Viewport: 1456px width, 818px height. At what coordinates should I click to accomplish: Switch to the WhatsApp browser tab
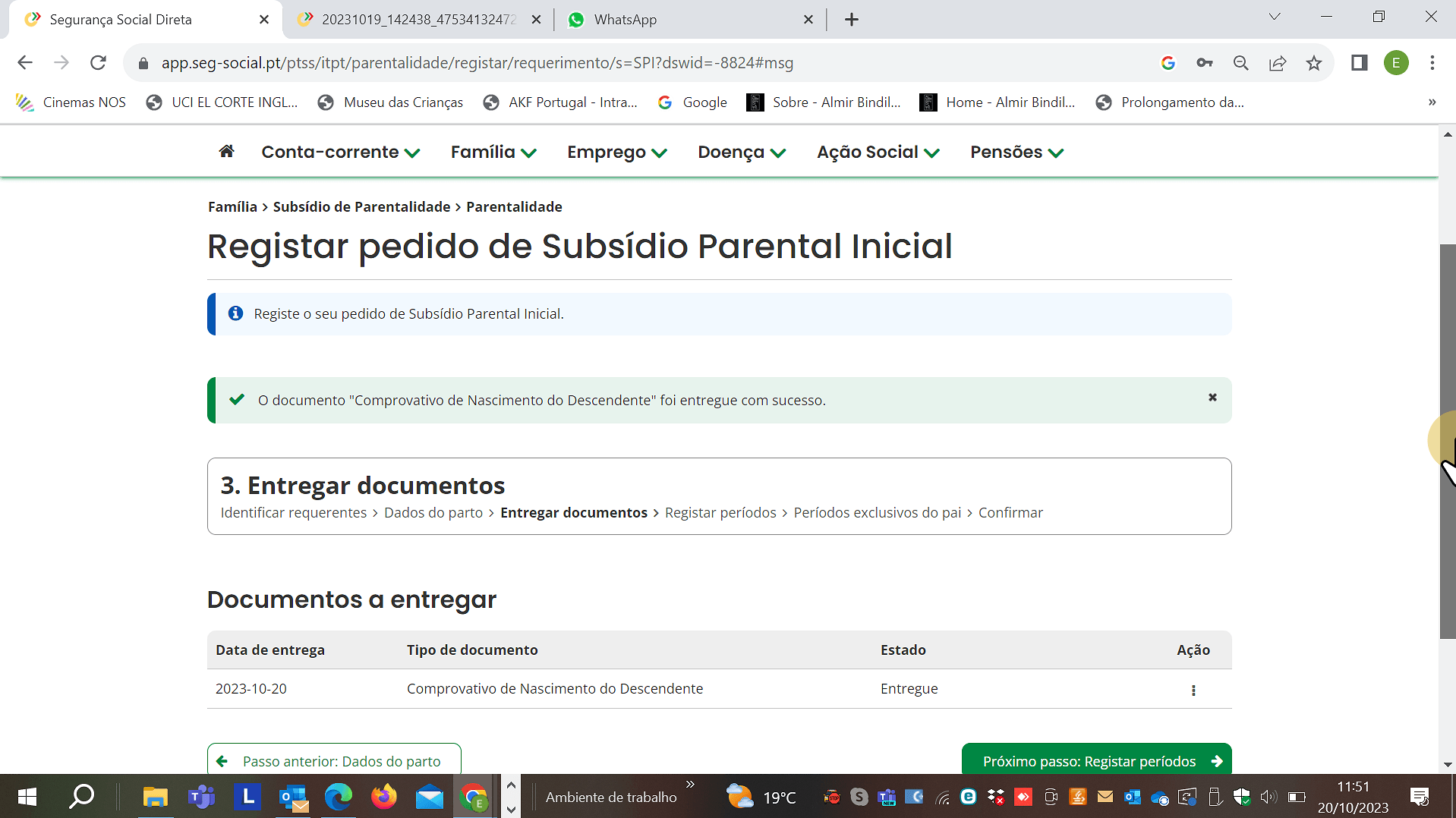point(625,20)
